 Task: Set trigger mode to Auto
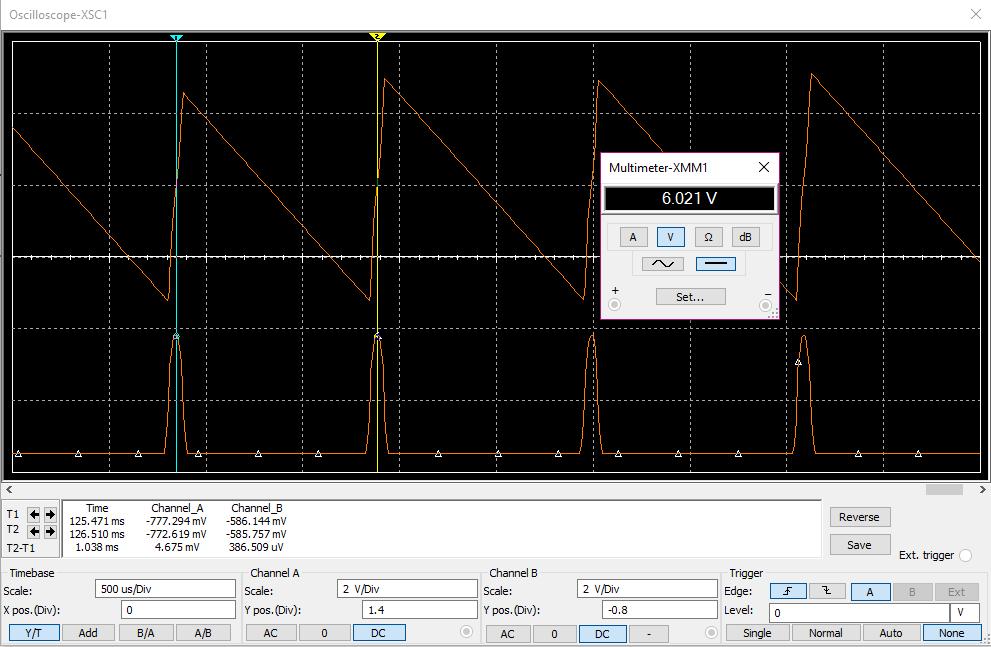pyautogui.click(x=891, y=632)
